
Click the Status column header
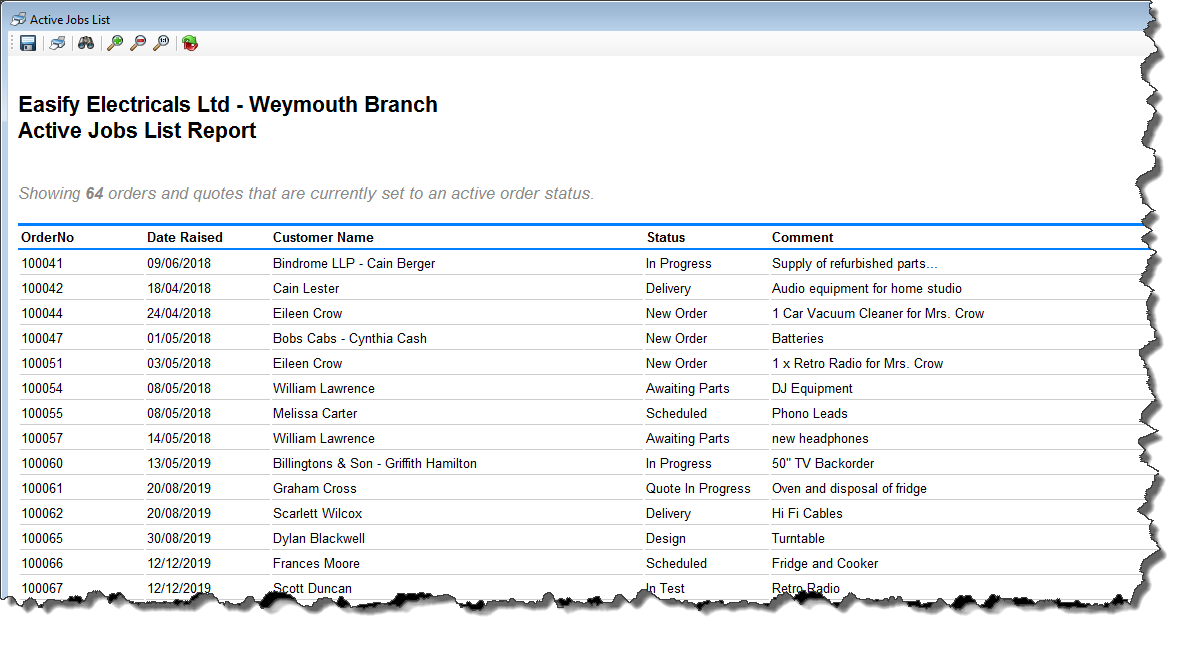coord(666,238)
